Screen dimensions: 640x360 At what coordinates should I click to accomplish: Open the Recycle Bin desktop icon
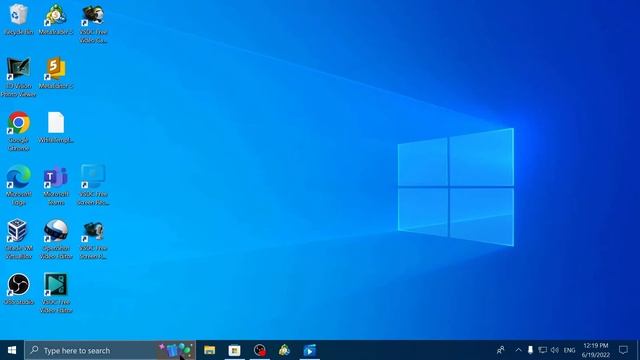click(x=18, y=20)
